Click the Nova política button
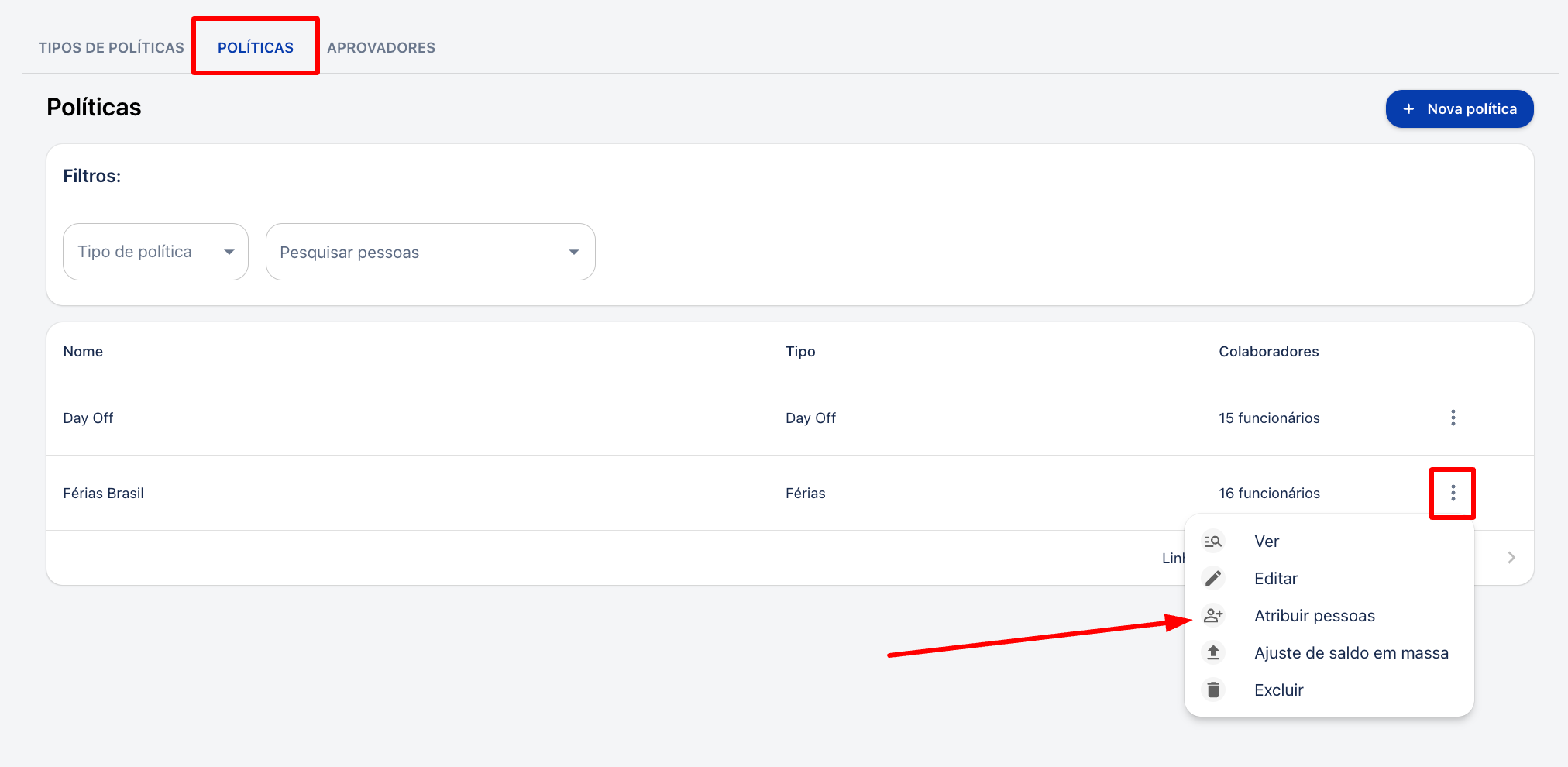Image resolution: width=1568 pixels, height=767 pixels. tap(1460, 109)
